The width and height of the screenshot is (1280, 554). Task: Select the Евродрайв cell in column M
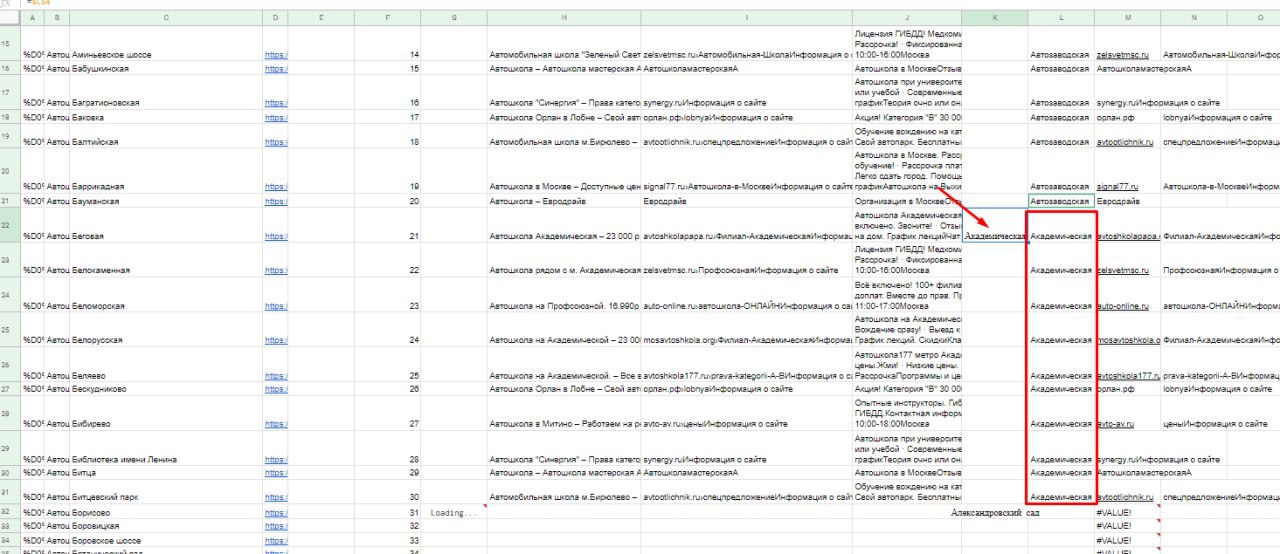coord(1127,201)
